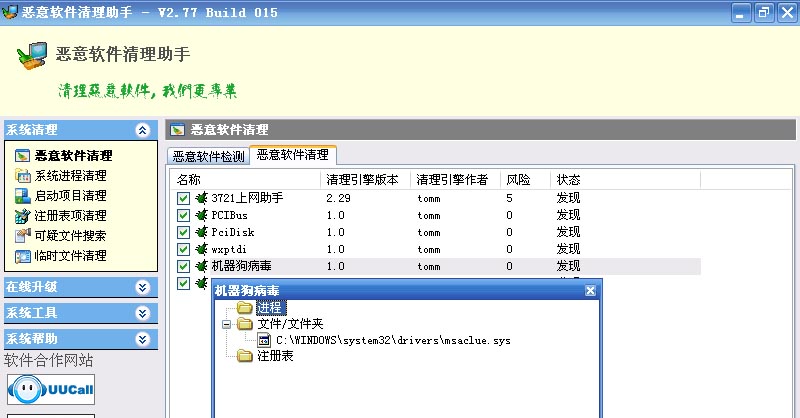Expand the 在线升级 sidebar section
The height and width of the screenshot is (418, 800).
[143, 287]
